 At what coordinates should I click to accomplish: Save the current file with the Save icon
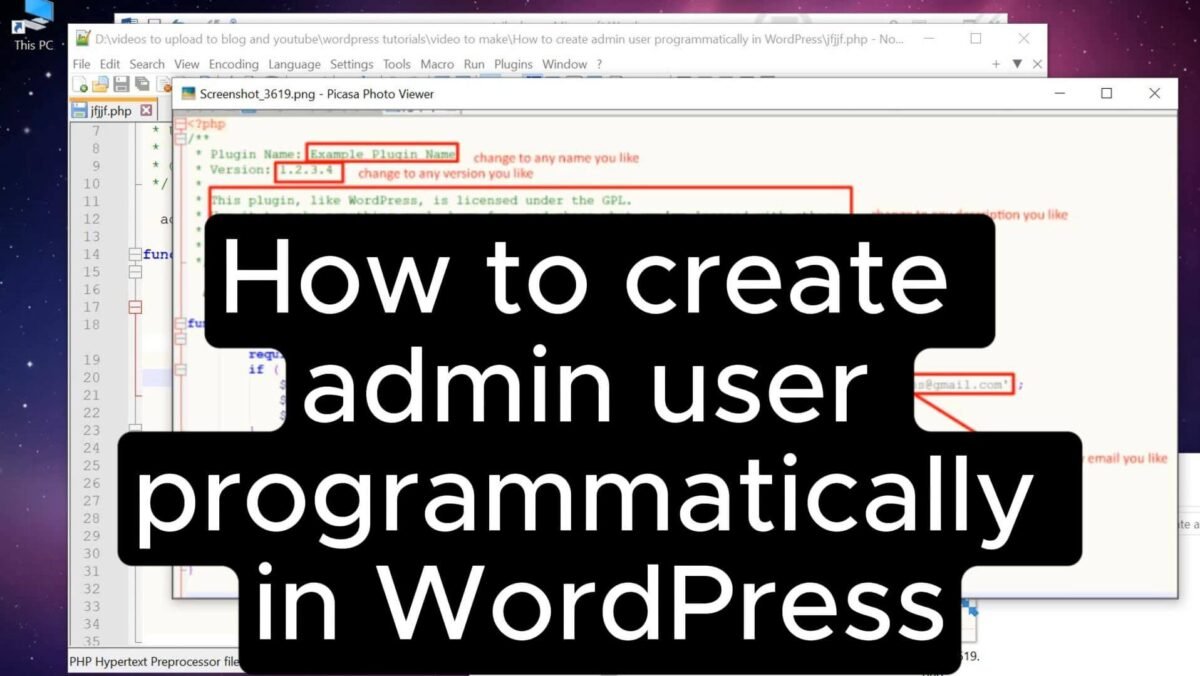120,84
